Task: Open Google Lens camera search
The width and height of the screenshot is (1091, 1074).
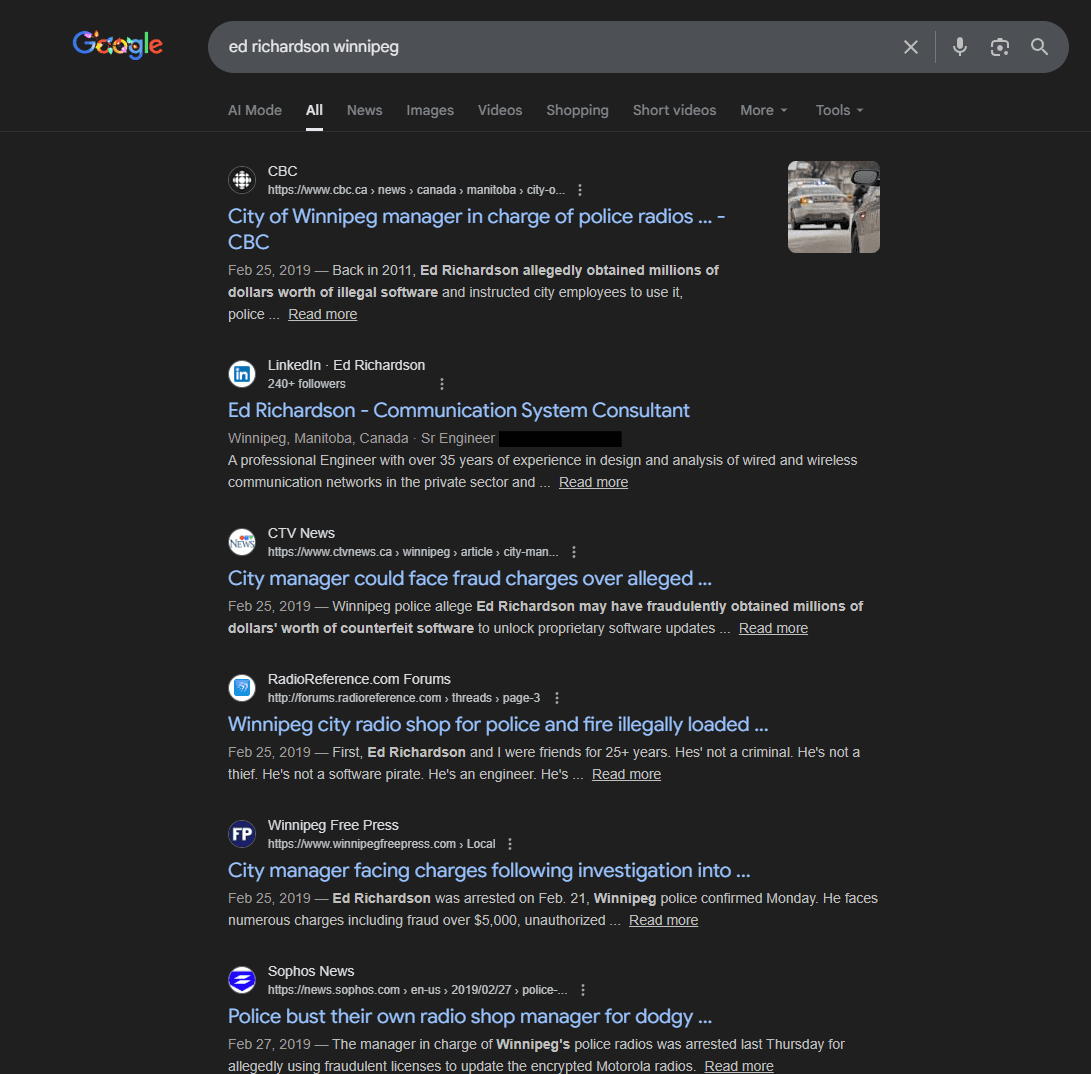Action: click(999, 46)
